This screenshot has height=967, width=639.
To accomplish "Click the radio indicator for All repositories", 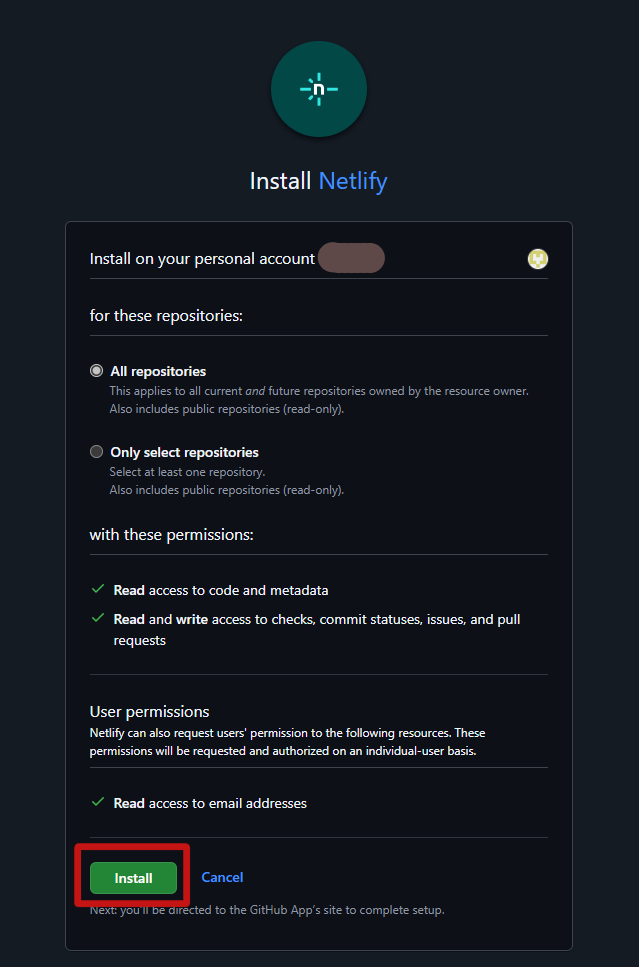I will [x=96, y=370].
